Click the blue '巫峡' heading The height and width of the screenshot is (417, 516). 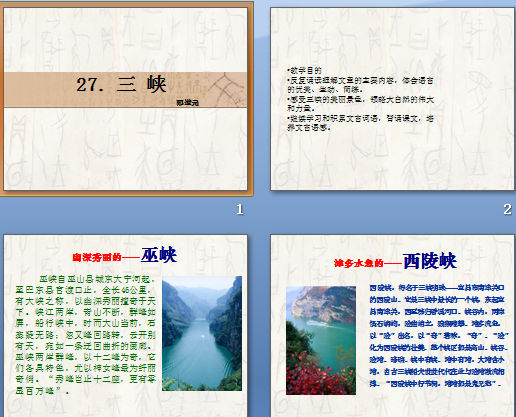point(159,255)
